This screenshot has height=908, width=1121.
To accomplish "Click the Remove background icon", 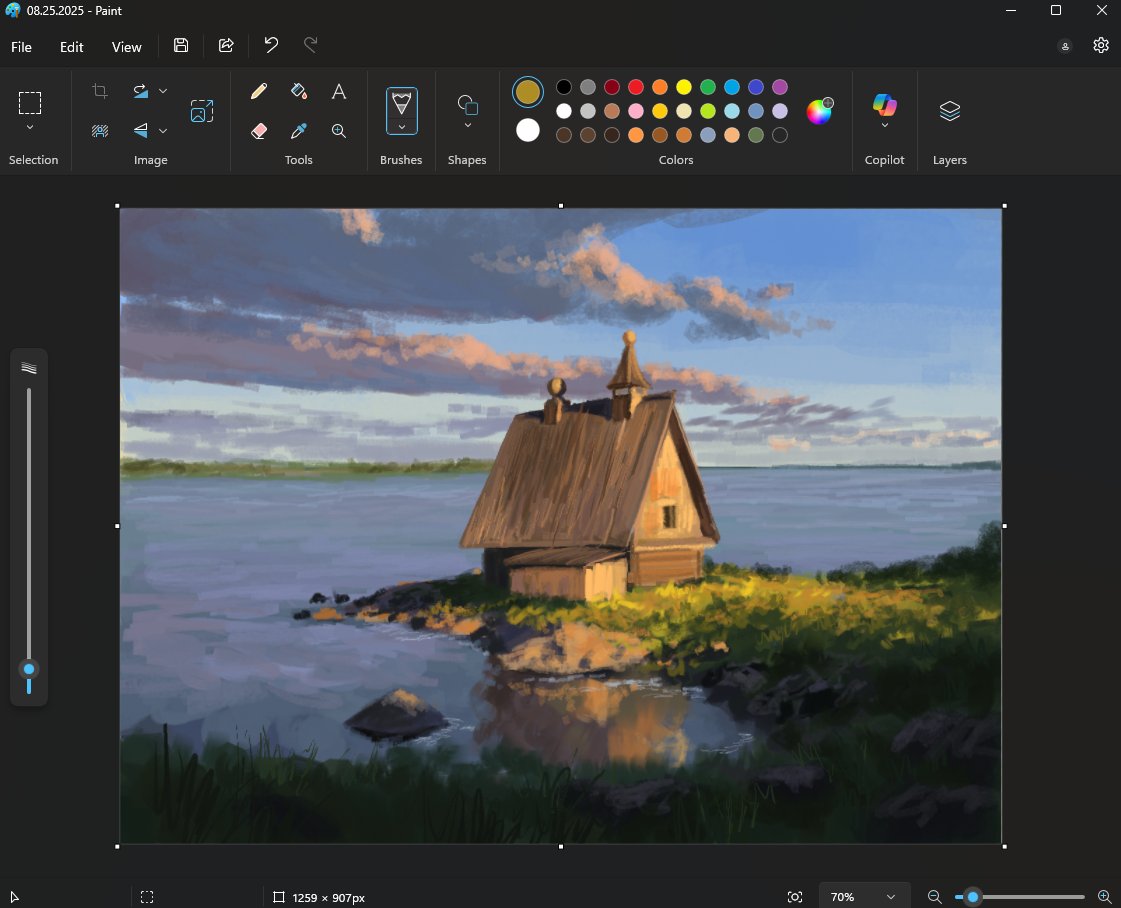I will point(100,130).
